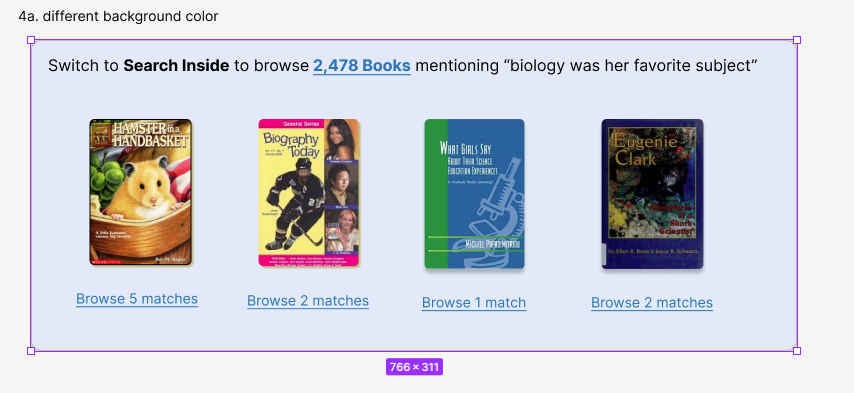Select the 'Switch to' heading text
Screen dimensions: 854x393
pos(83,66)
